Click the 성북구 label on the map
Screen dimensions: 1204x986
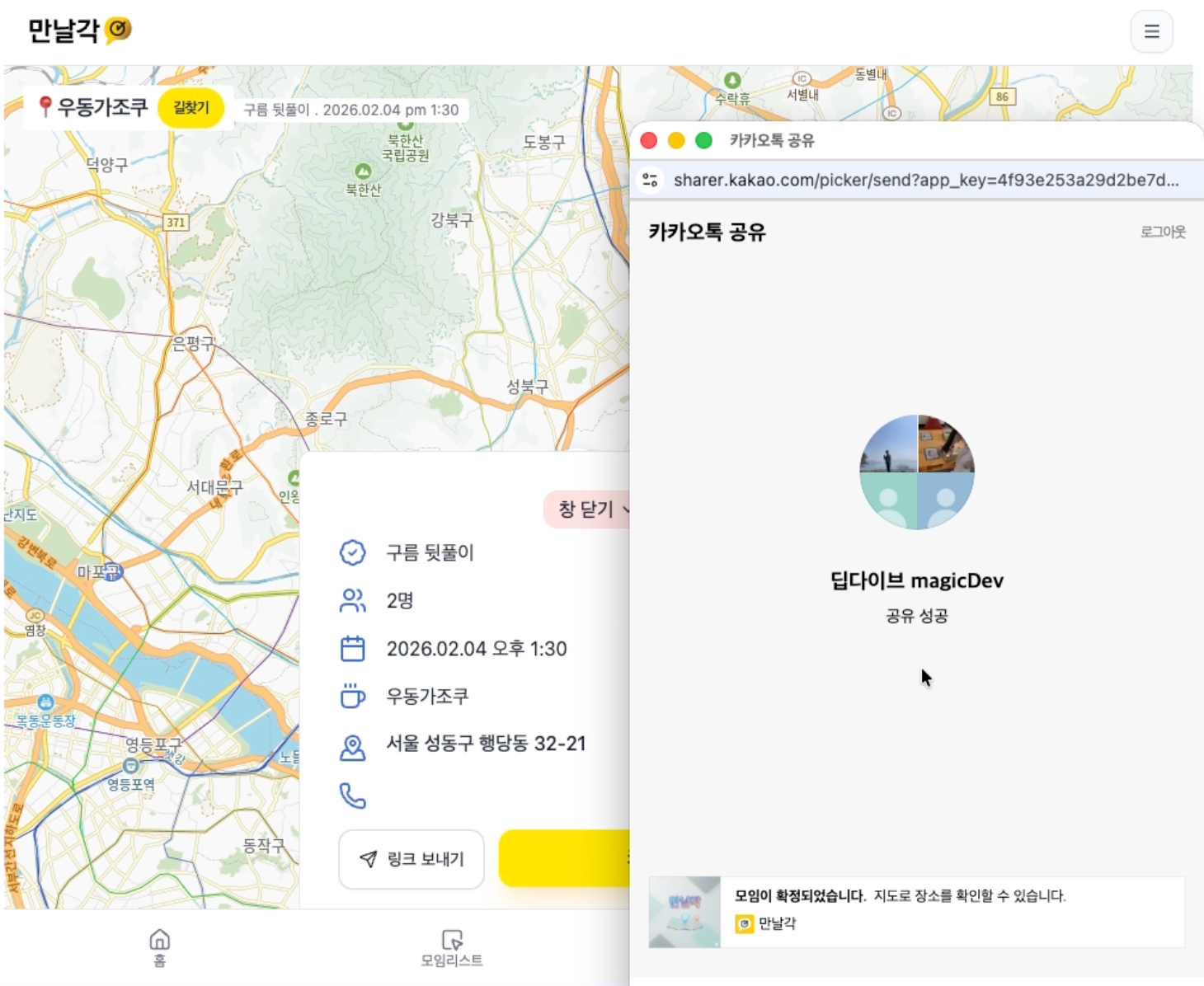pyautogui.click(x=527, y=386)
